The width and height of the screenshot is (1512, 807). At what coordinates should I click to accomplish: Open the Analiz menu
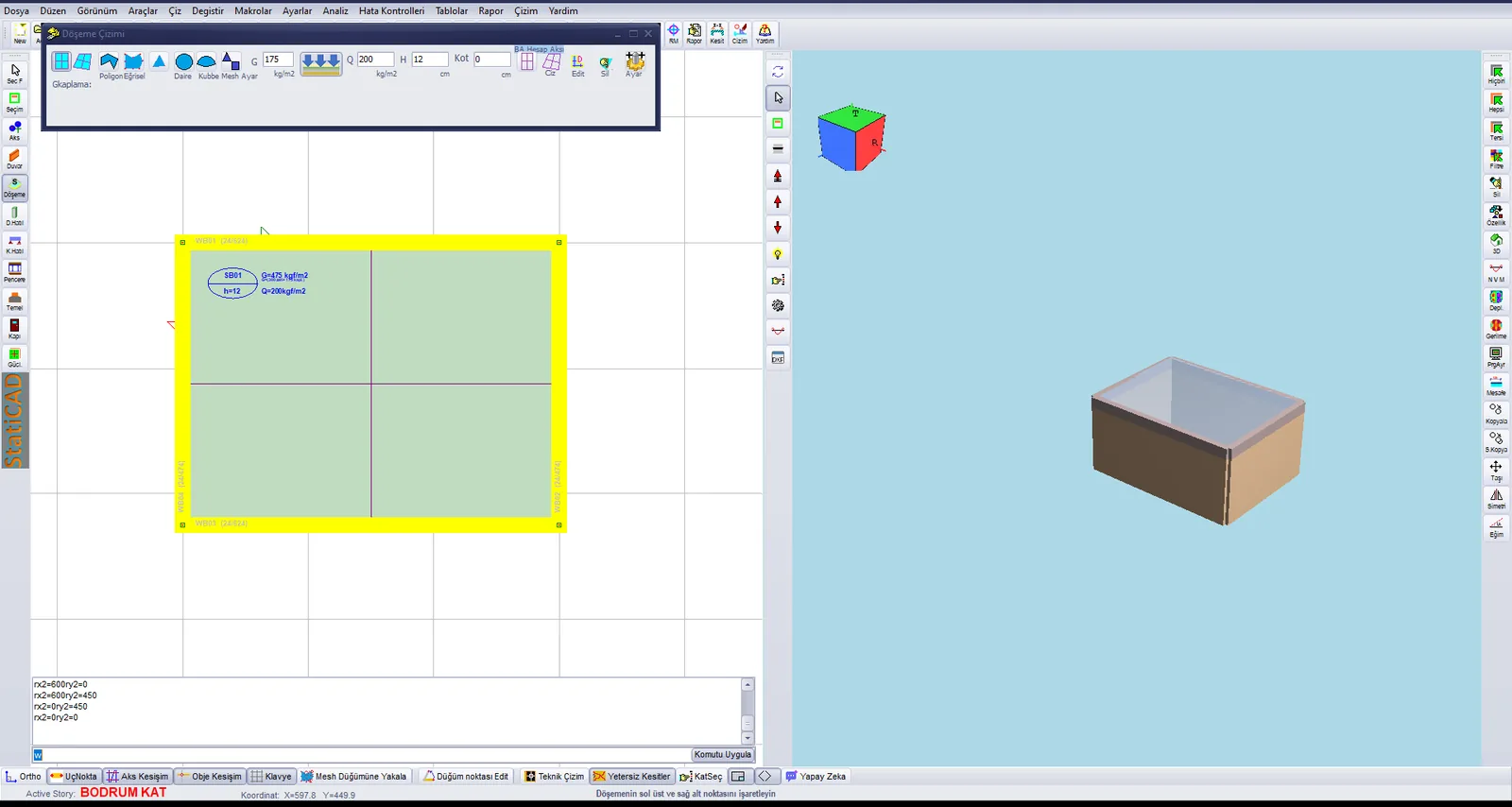tap(335, 11)
